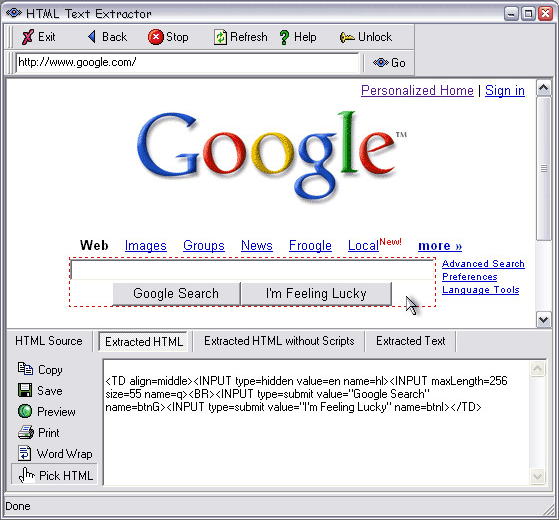
Task: Open Extracted HTML without Scripts tab
Action: 279,341
